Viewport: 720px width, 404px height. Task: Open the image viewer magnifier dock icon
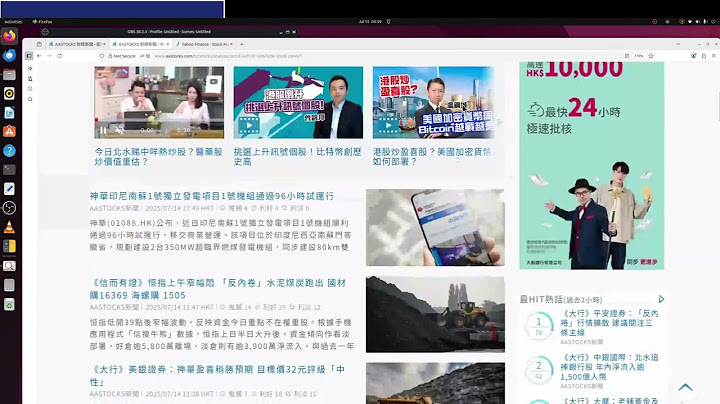[9, 266]
